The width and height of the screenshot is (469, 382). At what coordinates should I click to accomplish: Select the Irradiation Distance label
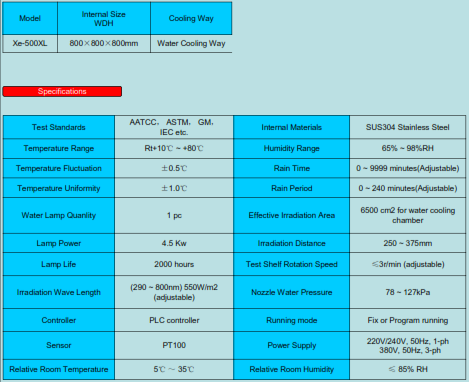click(x=292, y=243)
